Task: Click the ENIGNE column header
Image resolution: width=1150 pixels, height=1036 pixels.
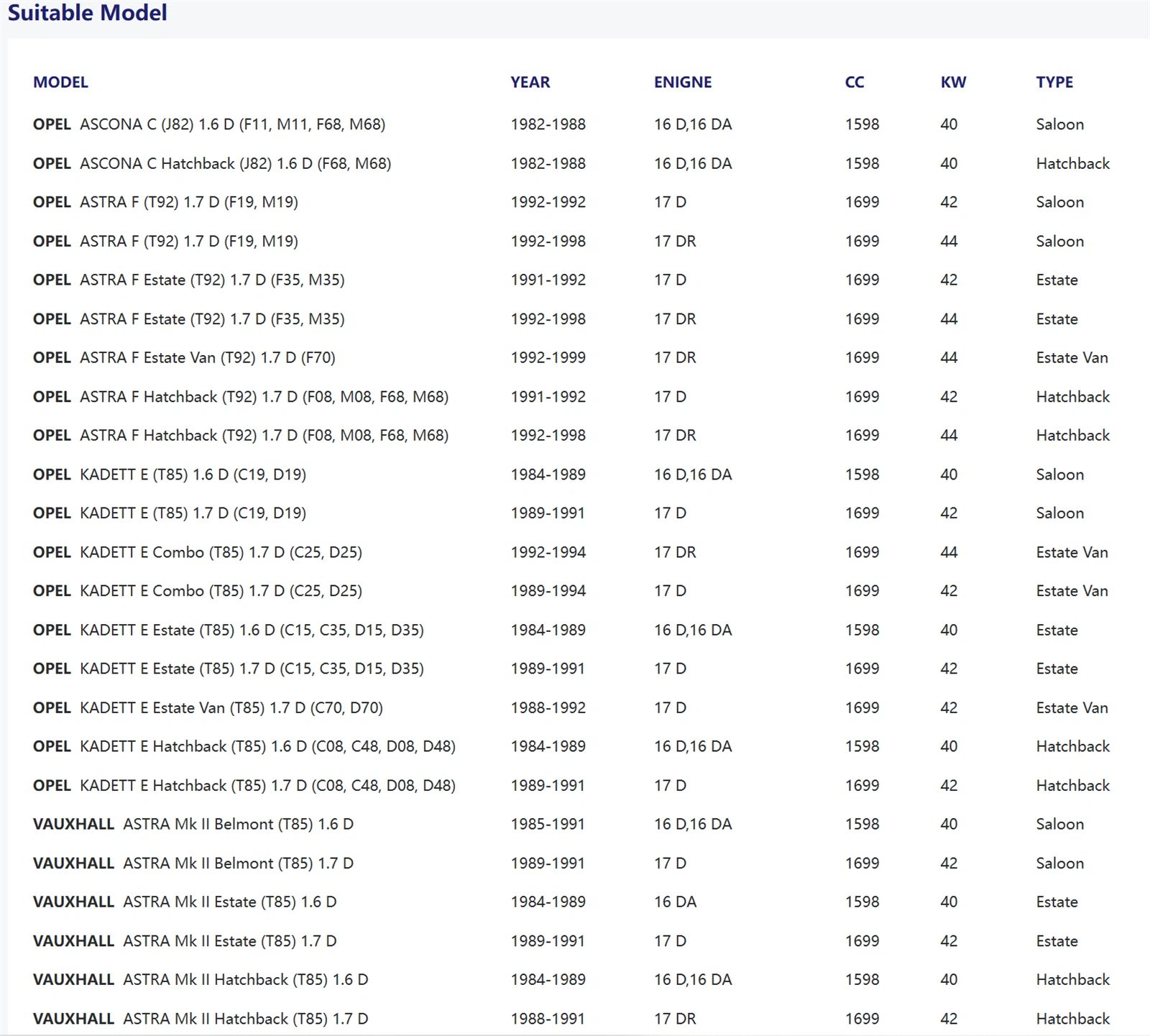Action: coord(683,83)
